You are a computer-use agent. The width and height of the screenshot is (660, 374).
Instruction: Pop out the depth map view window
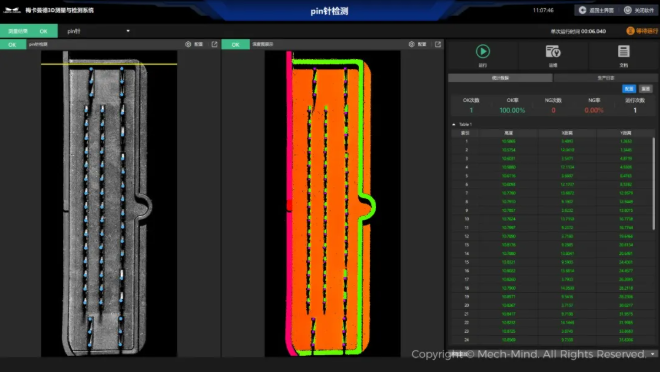point(438,44)
